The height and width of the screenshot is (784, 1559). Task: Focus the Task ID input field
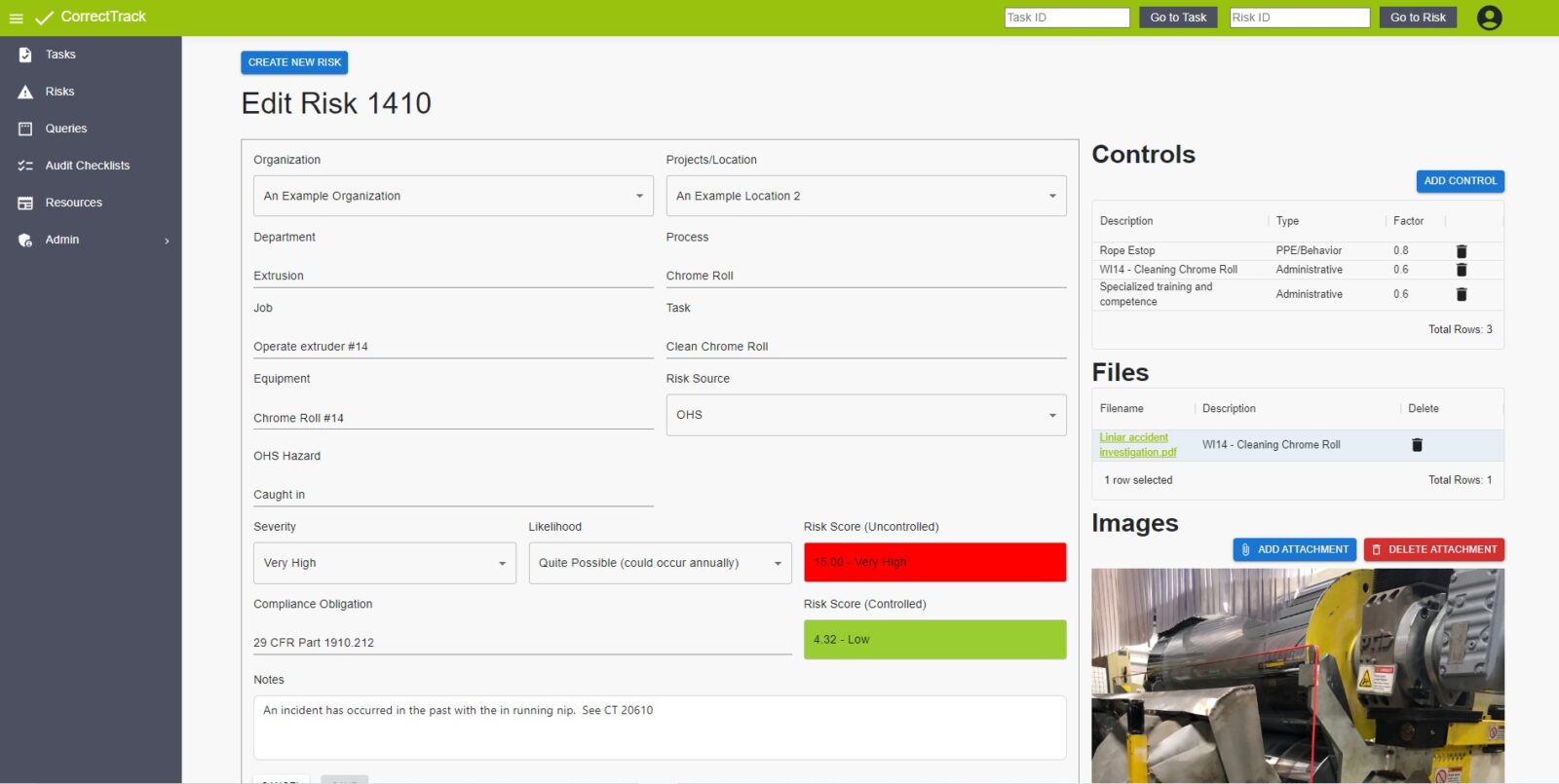tap(1067, 18)
